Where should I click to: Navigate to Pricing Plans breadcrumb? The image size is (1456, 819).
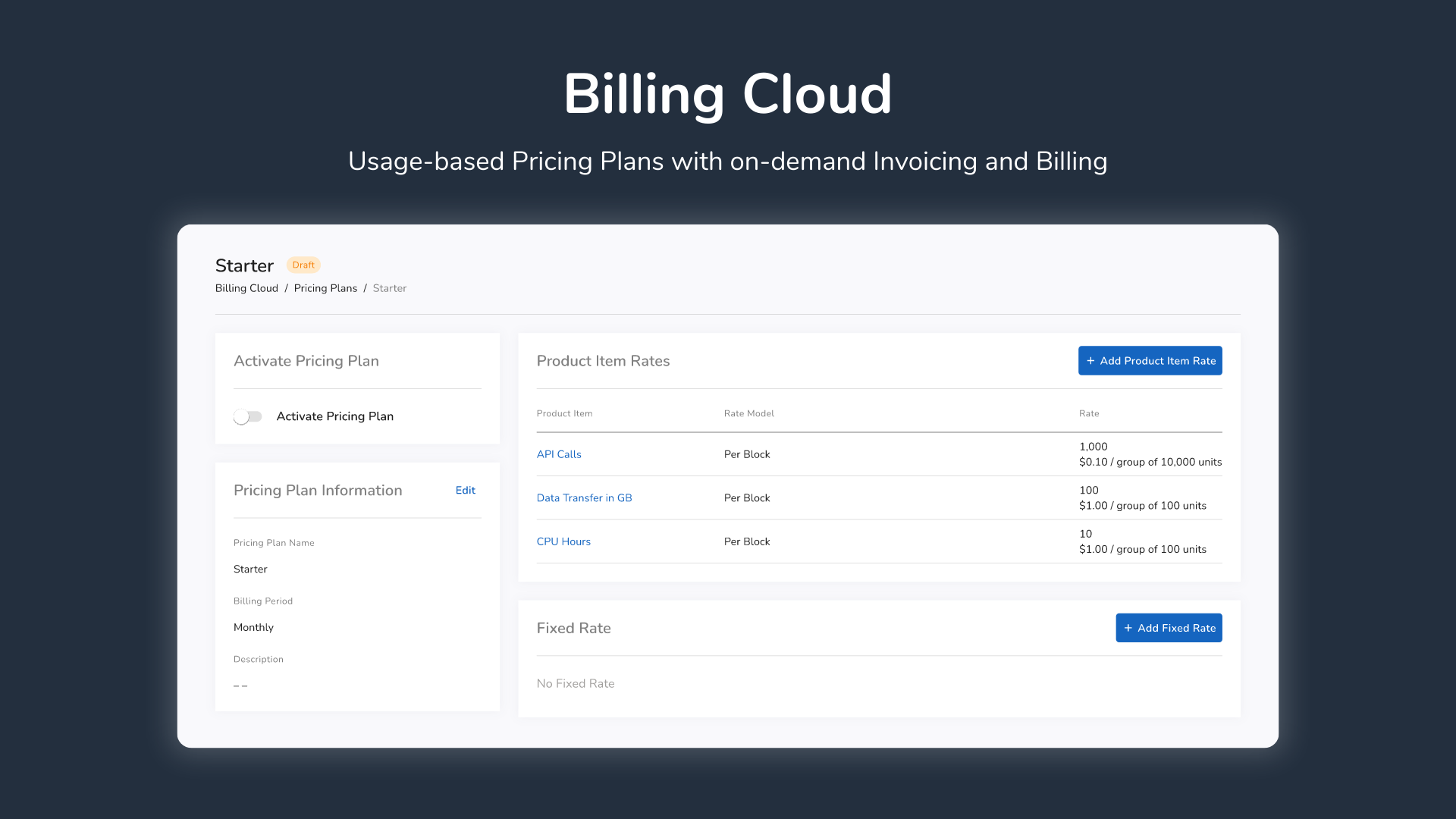pos(325,288)
